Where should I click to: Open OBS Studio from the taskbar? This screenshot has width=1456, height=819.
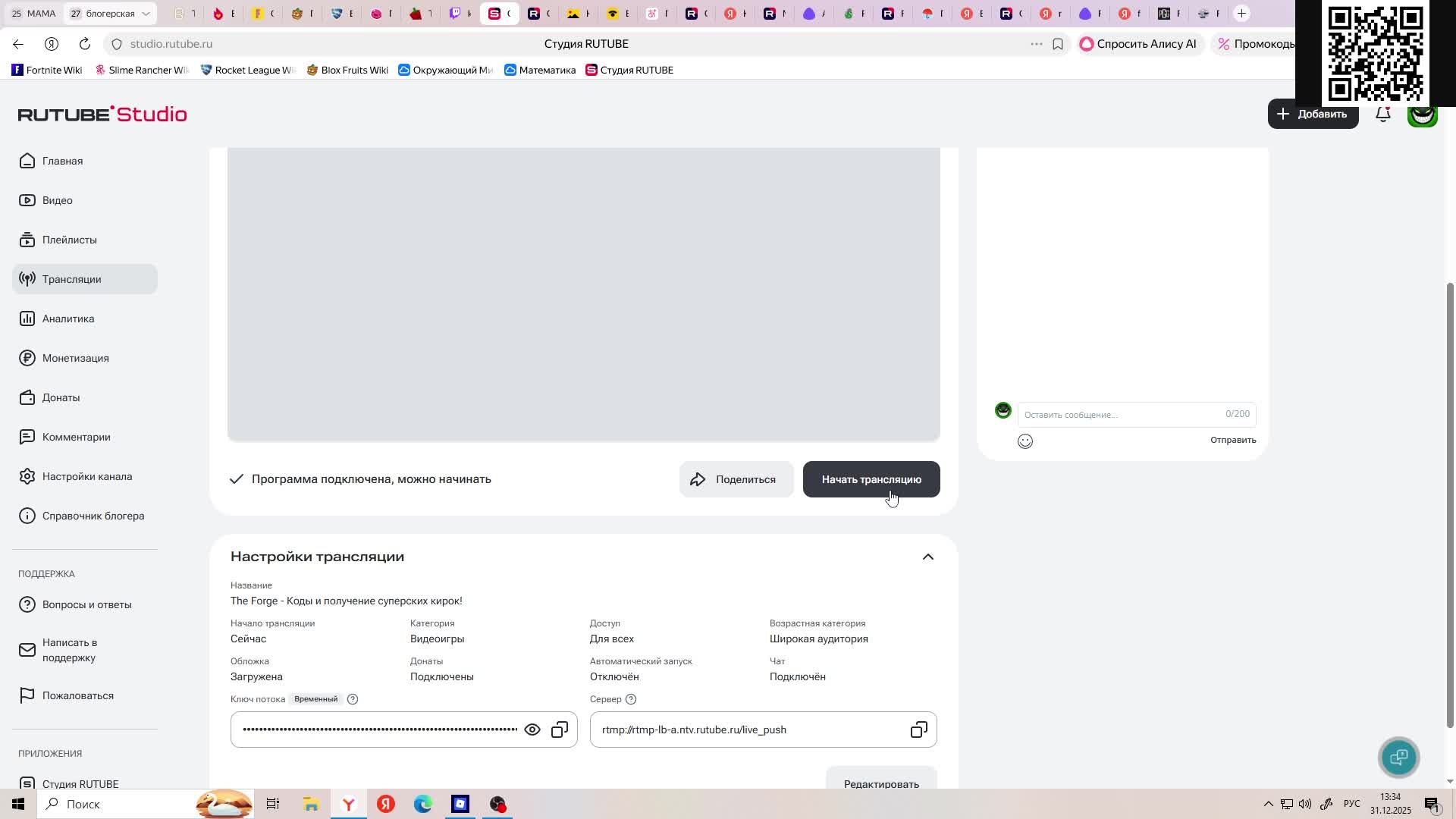coord(497,804)
